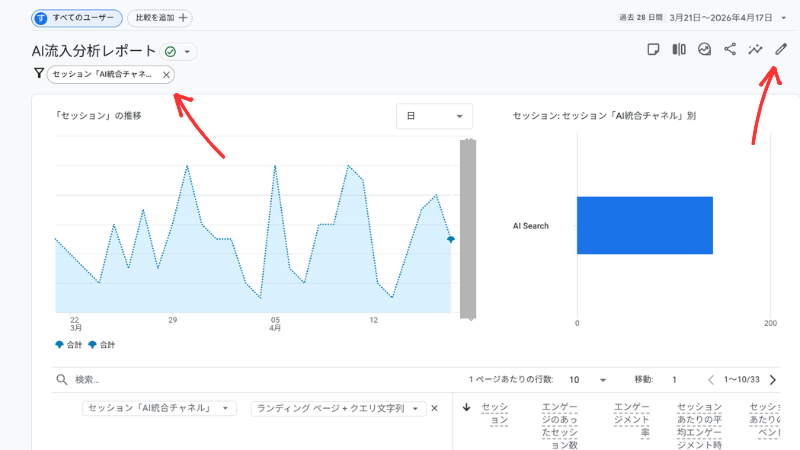Open the annotations note icon
This screenshot has height=450, width=800.
tap(653, 49)
